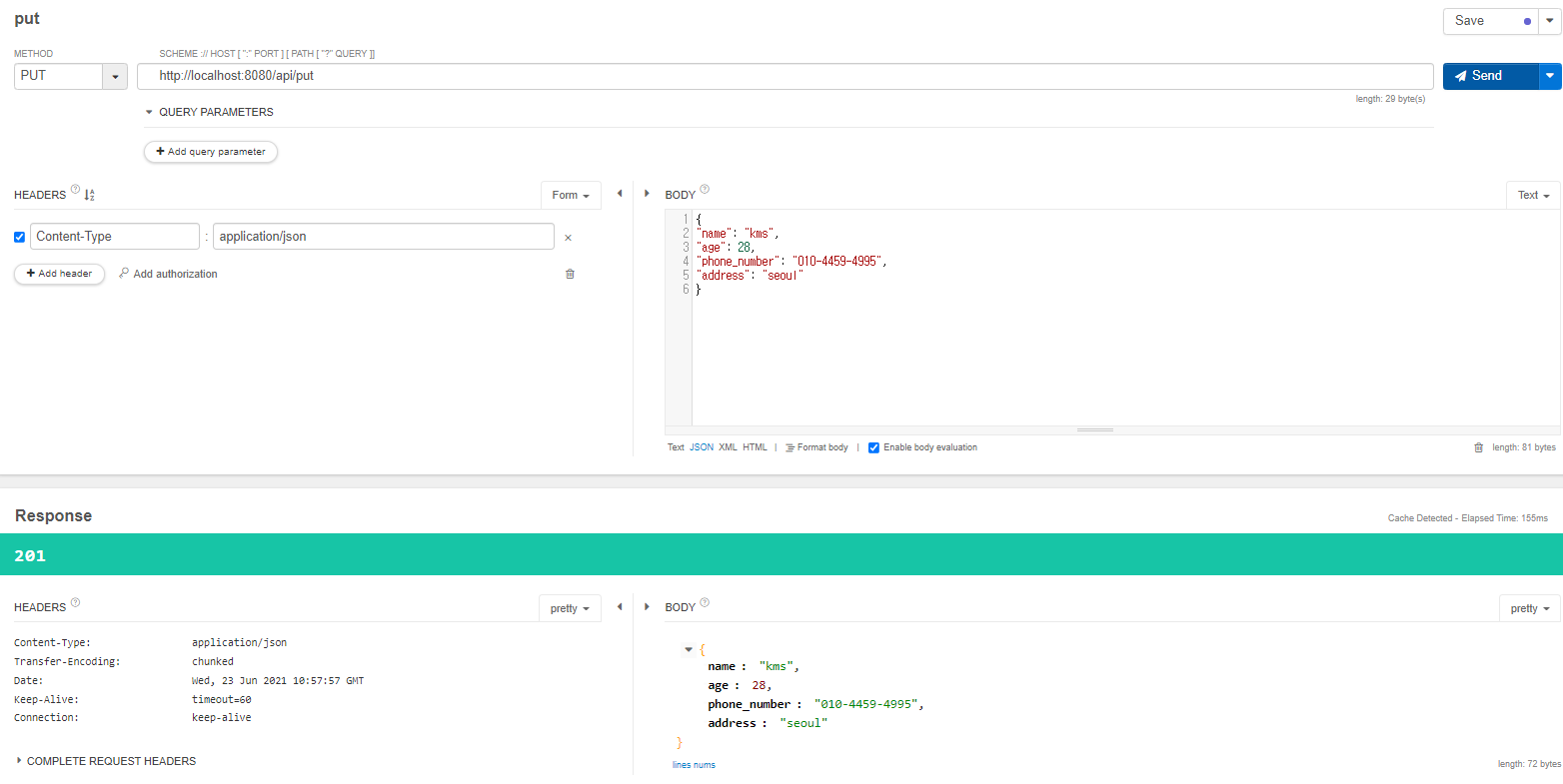
Task: Clear the request body with the trash icon
Action: pyautogui.click(x=1478, y=447)
